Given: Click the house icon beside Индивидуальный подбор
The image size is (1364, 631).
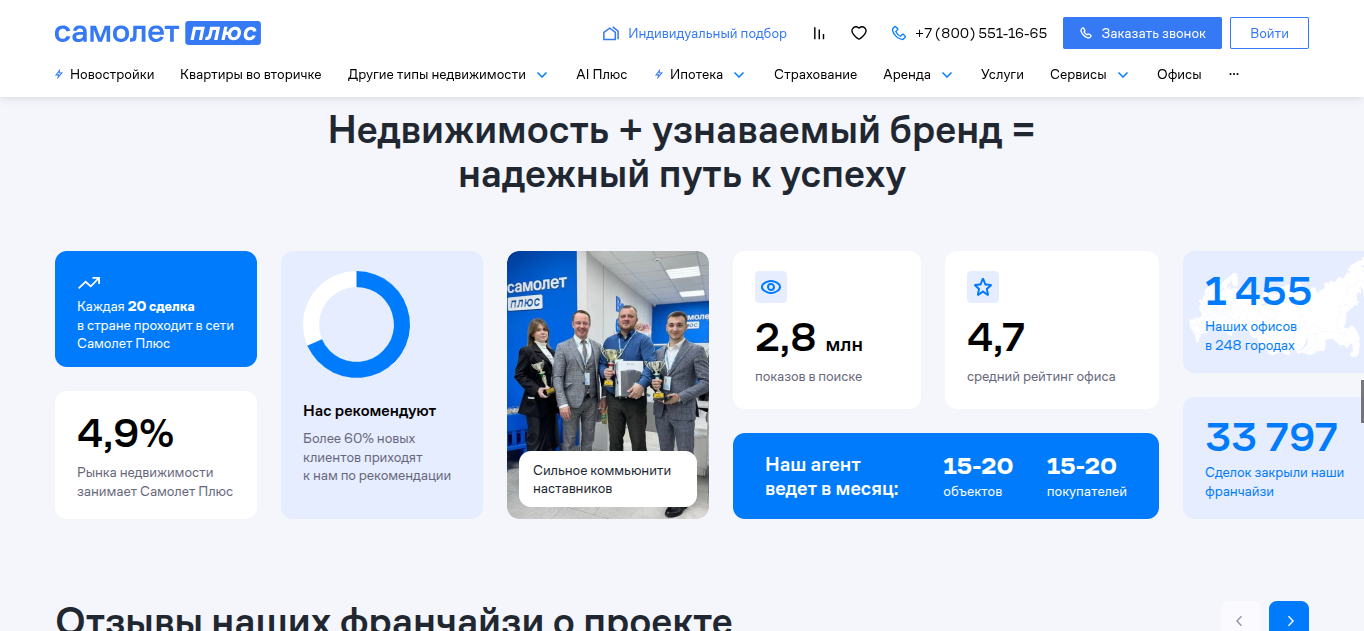Looking at the screenshot, I should (611, 33).
